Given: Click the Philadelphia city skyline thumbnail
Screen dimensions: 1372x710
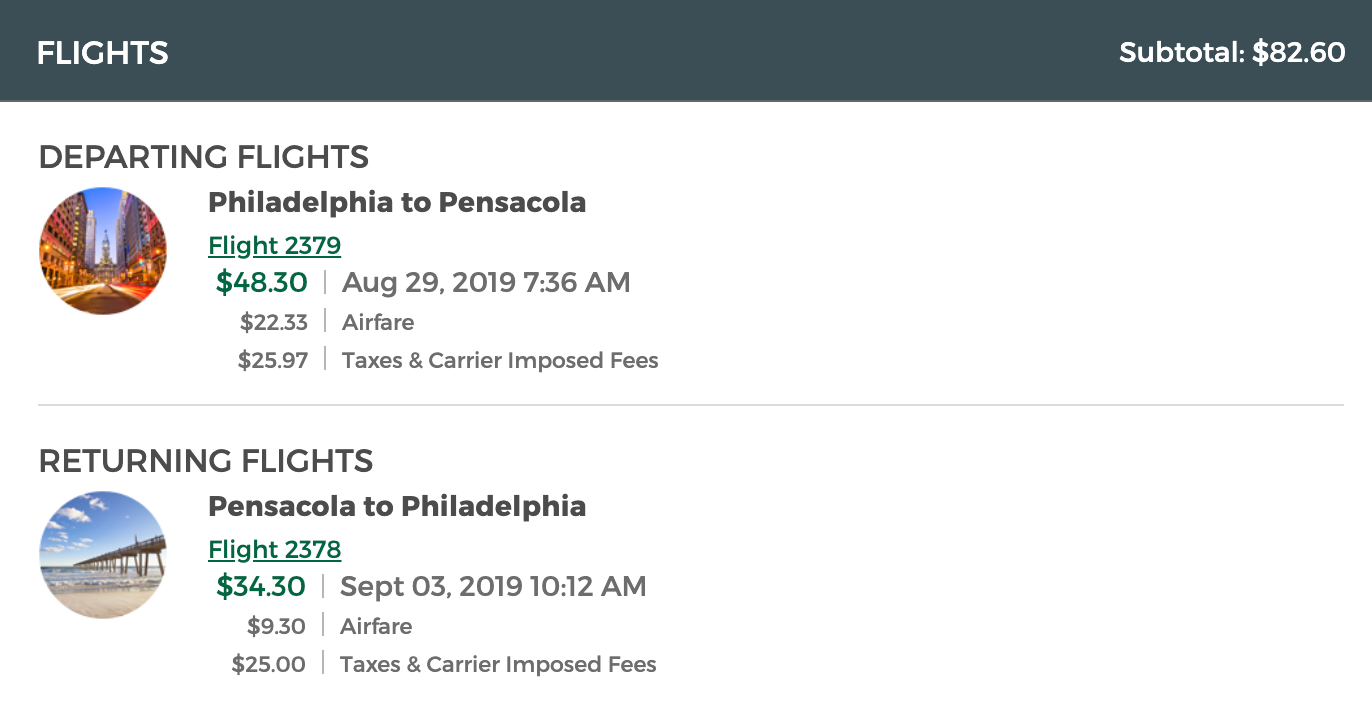Looking at the screenshot, I should [x=103, y=251].
